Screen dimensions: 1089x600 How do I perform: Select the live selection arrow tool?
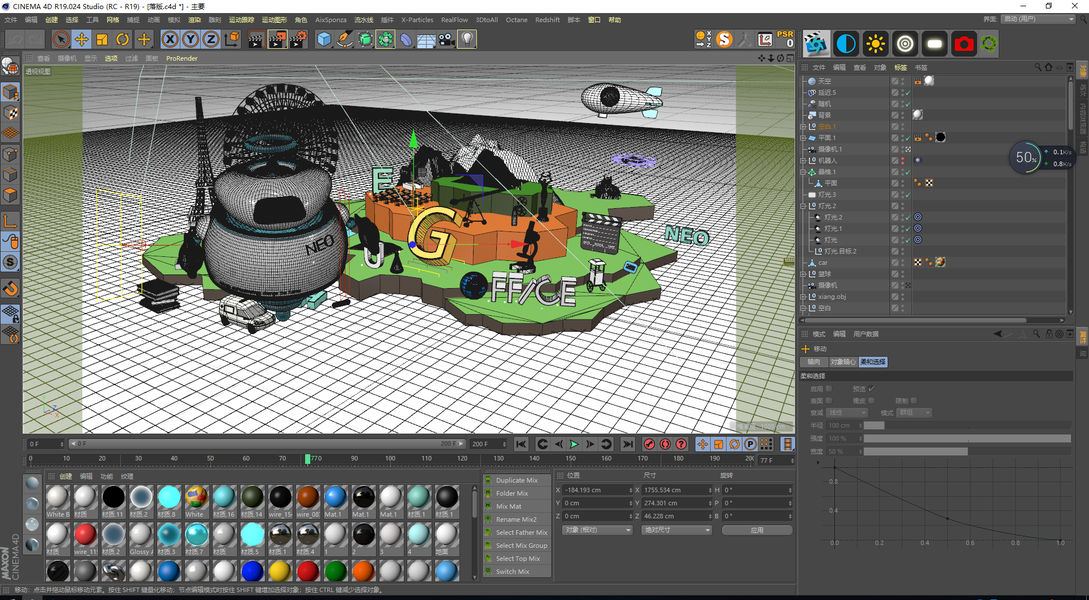point(61,39)
